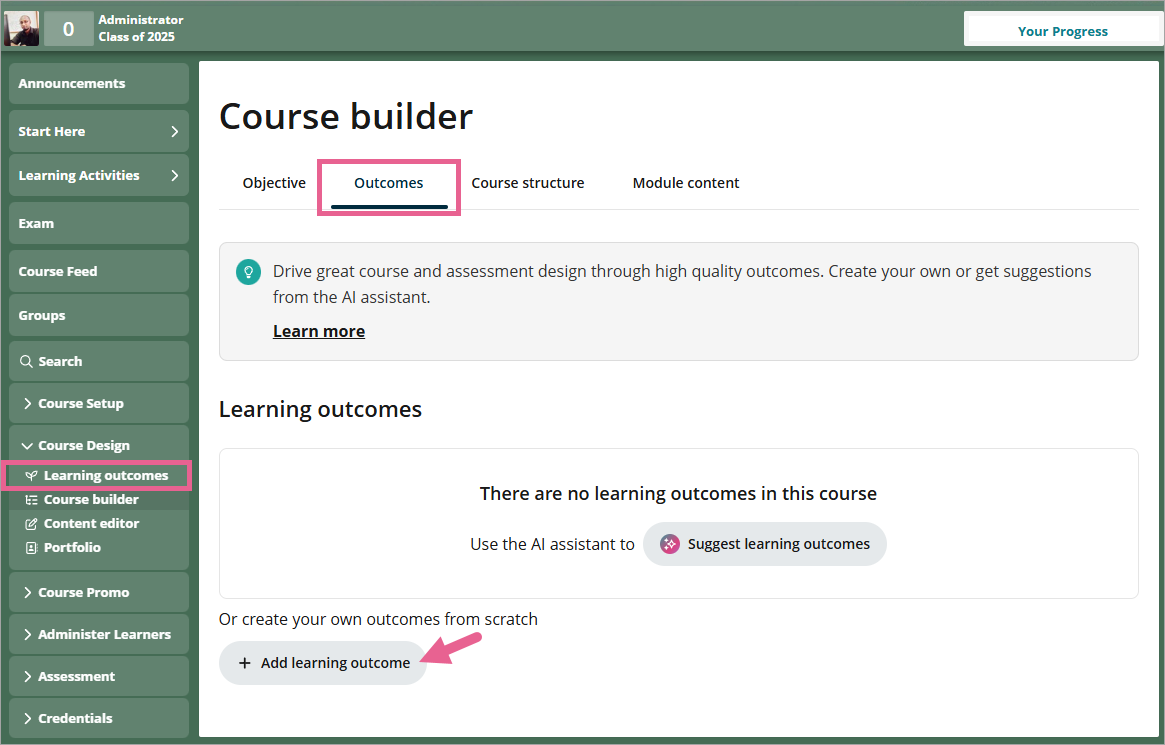Click the 'Administrator' name text
The image size is (1165, 745).
(140, 20)
